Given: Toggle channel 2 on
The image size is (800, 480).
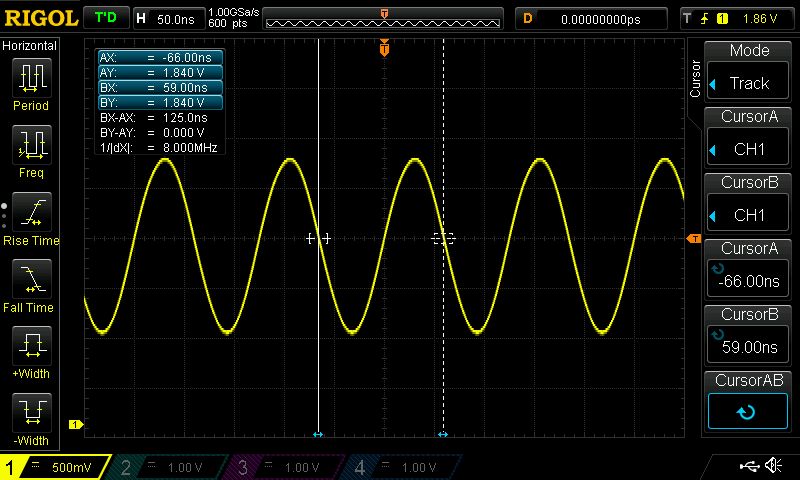Looking at the screenshot, I should click(x=170, y=467).
